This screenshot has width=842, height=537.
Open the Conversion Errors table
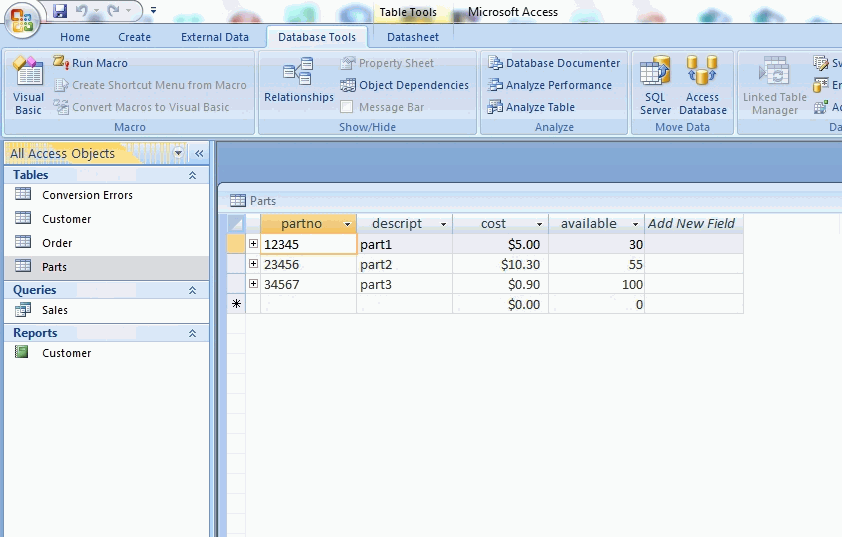click(106, 195)
